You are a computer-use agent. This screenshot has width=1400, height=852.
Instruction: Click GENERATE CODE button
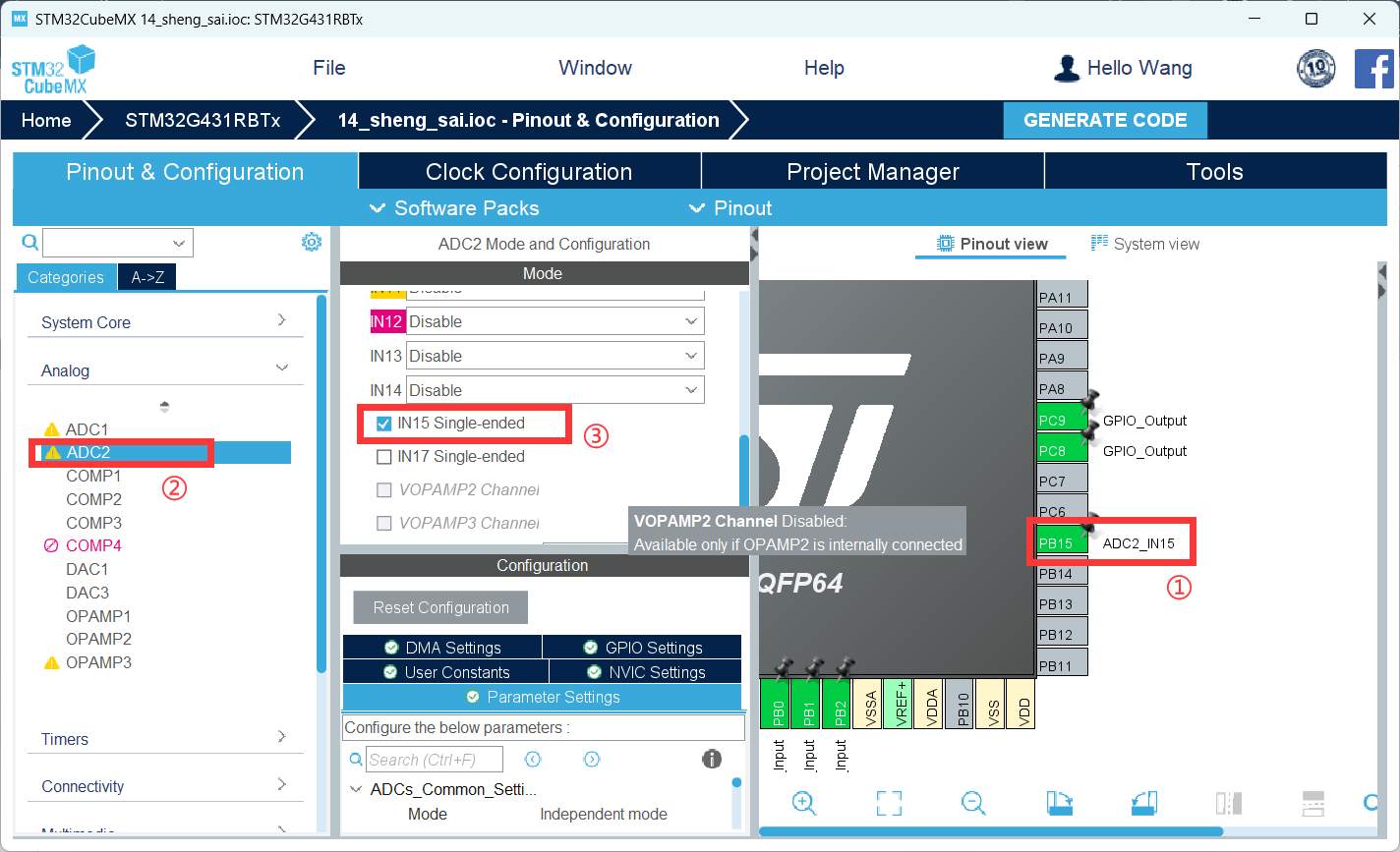[1105, 120]
